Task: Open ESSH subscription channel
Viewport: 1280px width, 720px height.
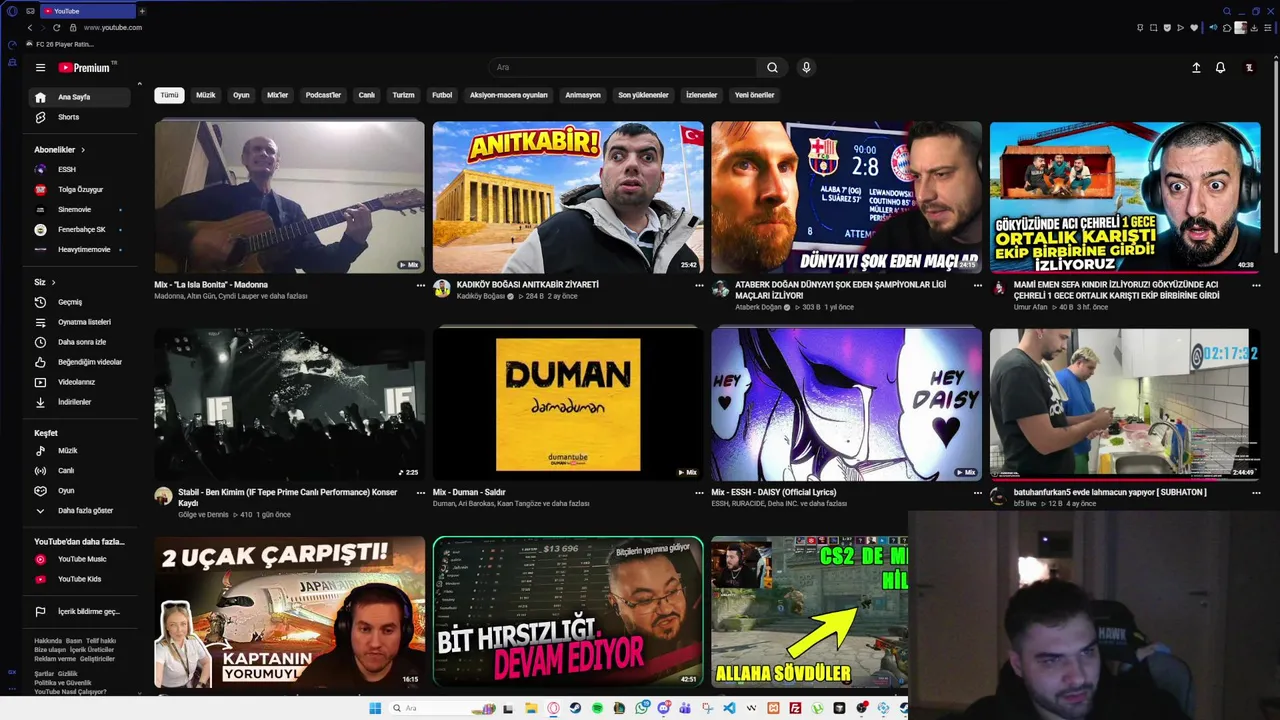Action: point(80,169)
